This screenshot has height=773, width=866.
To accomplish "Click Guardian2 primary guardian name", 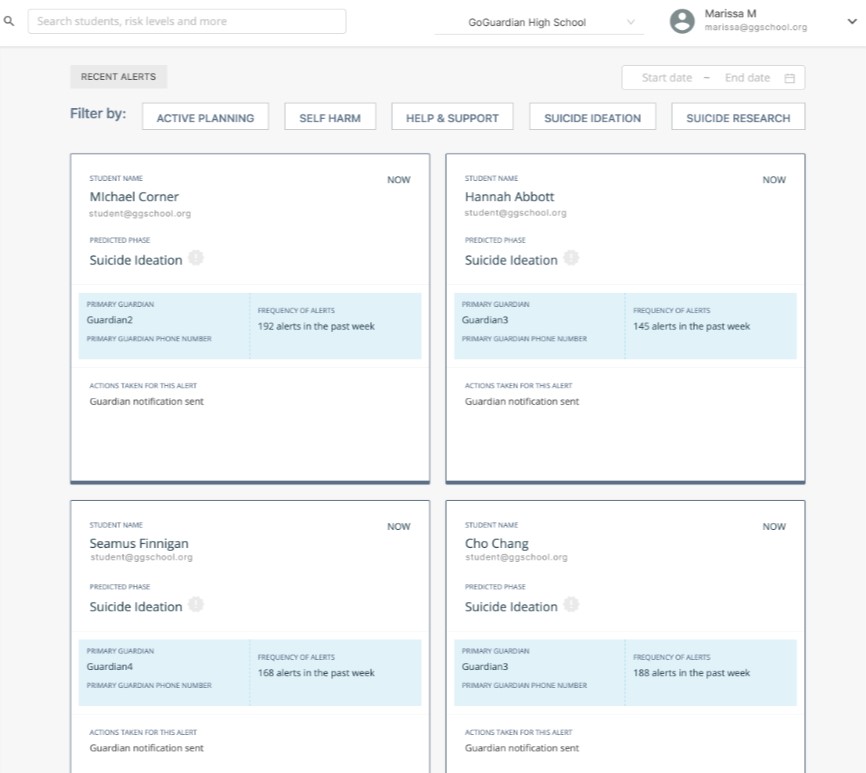I will [x=109, y=320].
